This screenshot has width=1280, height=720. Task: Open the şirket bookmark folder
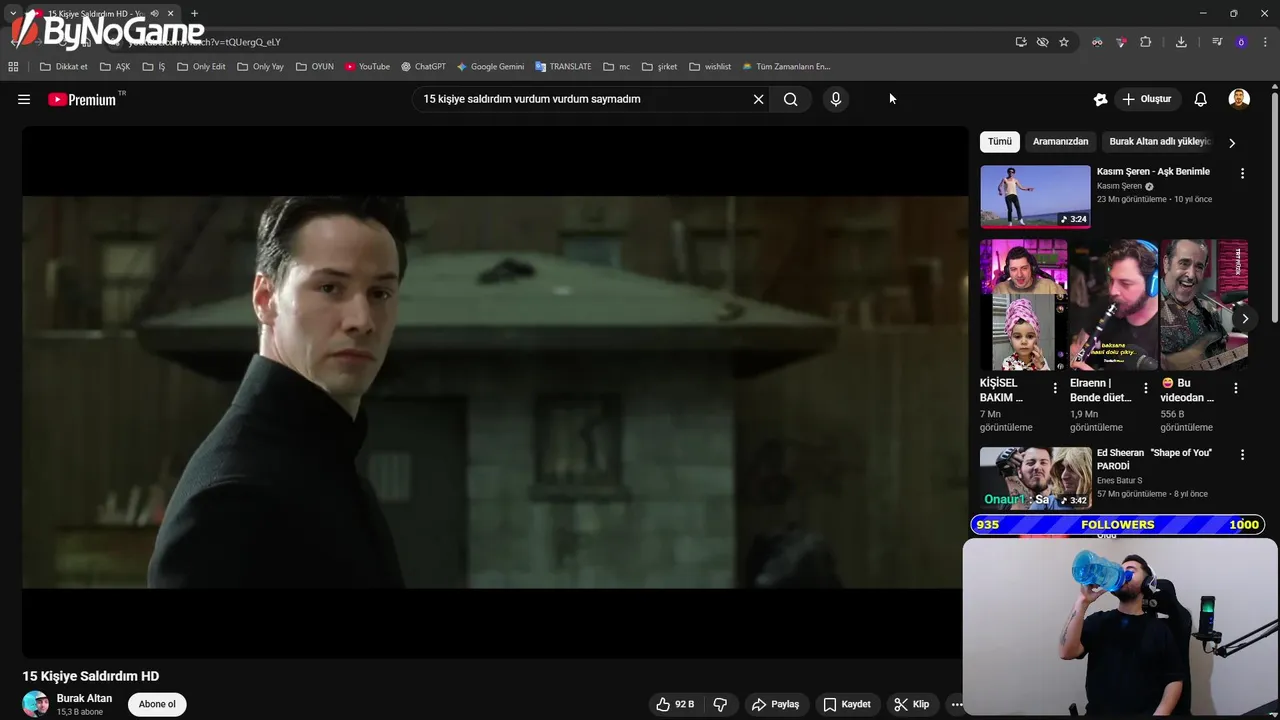point(660,67)
